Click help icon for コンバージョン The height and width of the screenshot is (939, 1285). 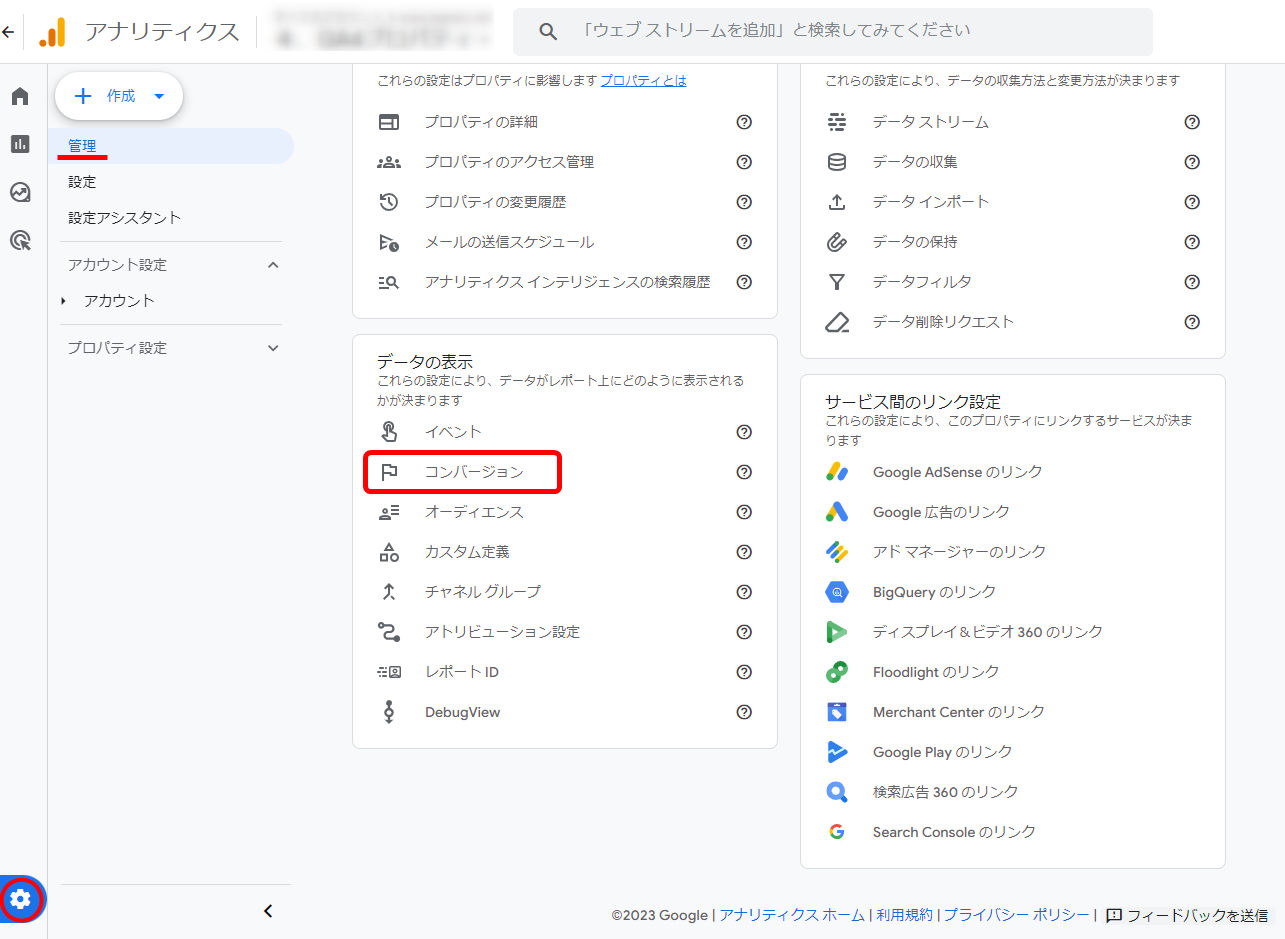point(744,472)
